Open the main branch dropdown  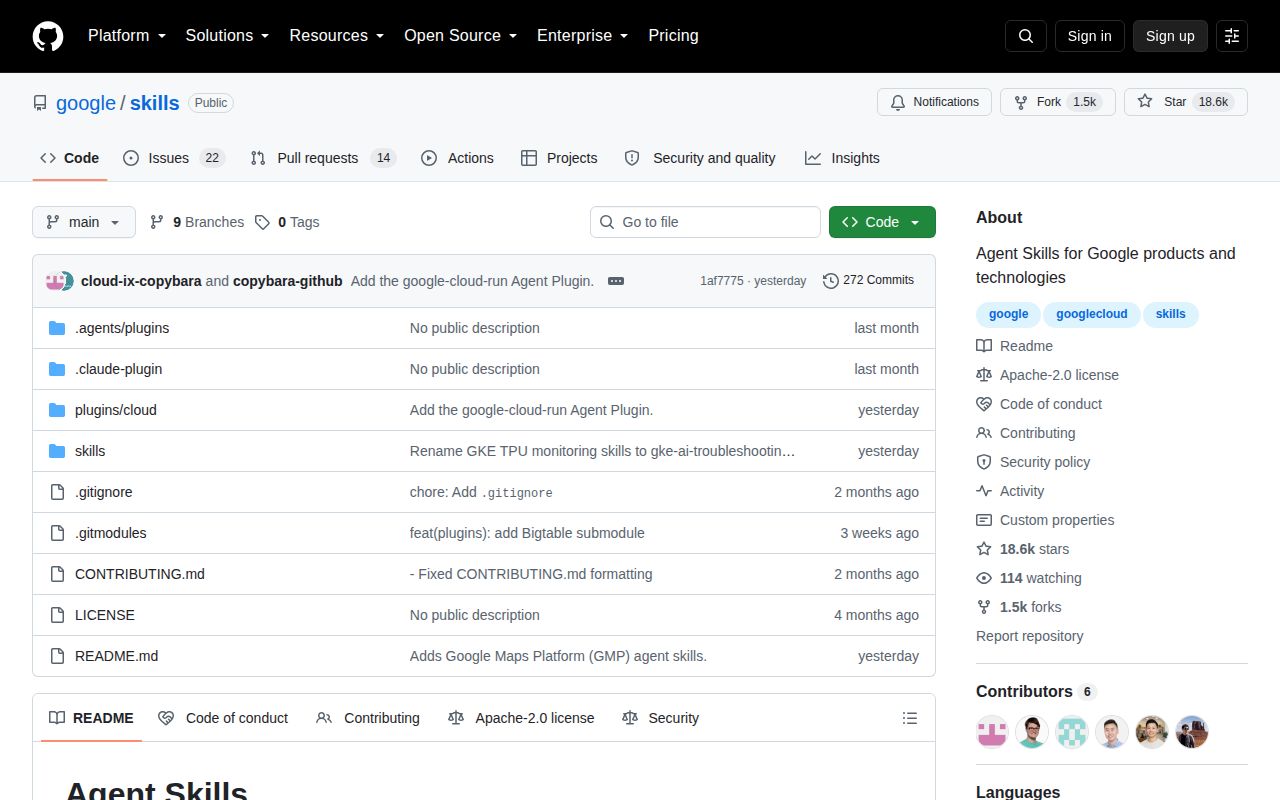(x=84, y=222)
